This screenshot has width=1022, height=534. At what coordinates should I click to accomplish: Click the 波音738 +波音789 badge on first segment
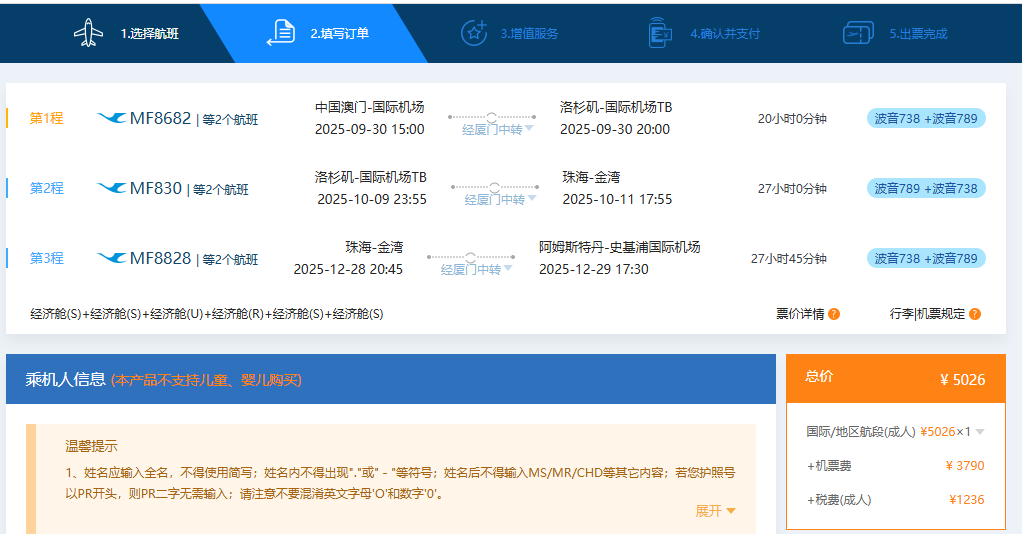pyautogui.click(x=926, y=119)
